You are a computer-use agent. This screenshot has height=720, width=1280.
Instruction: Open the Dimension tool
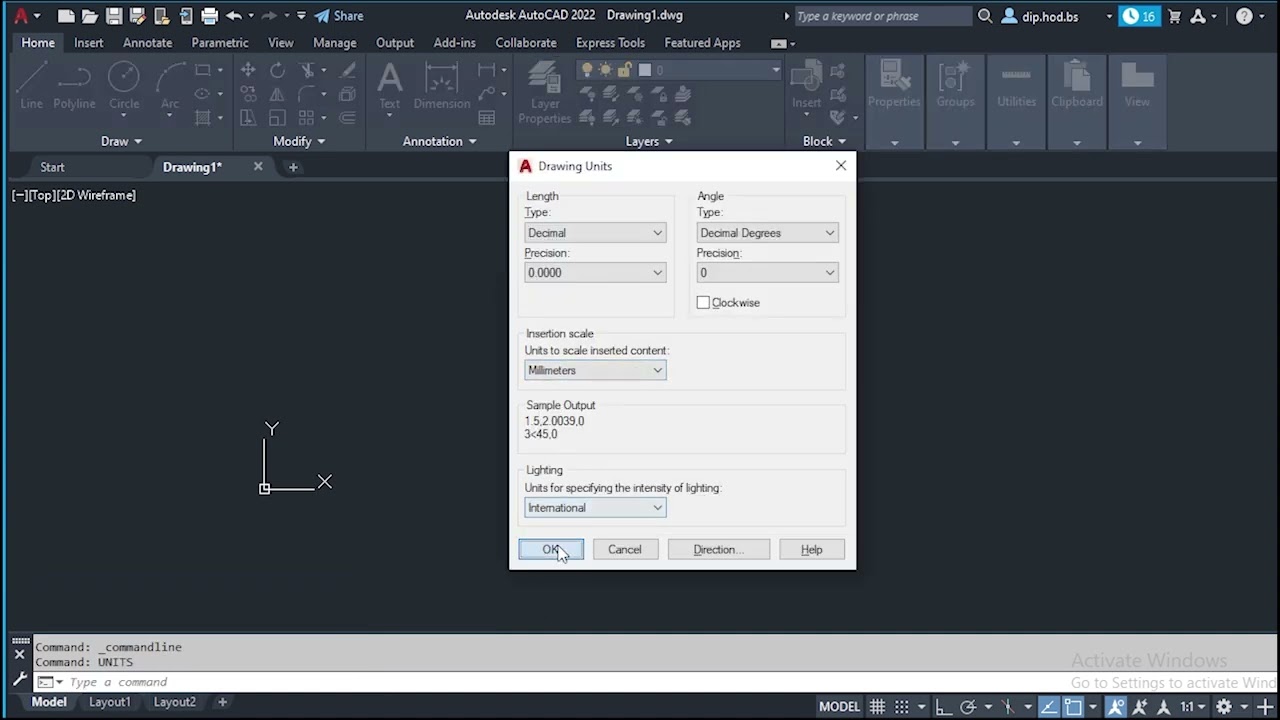tap(441, 85)
